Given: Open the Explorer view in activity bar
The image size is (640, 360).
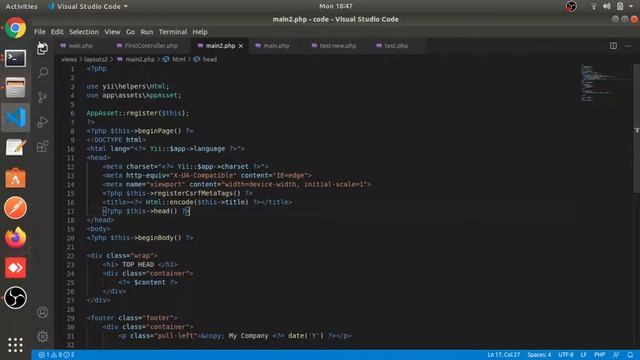Looking at the screenshot, I should tap(42, 49).
